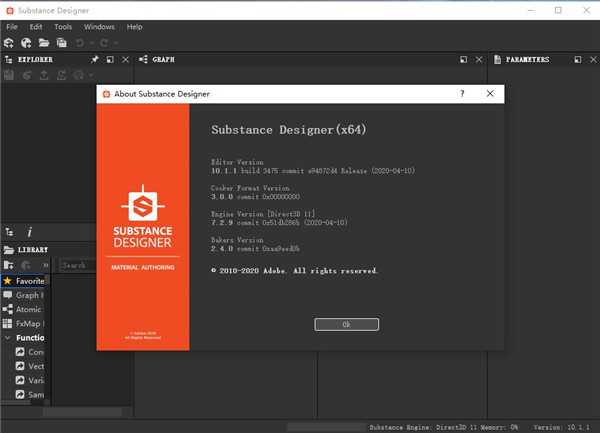Select Favorites in the Library list
Viewport: 600px width, 433px height.
(x=23, y=281)
